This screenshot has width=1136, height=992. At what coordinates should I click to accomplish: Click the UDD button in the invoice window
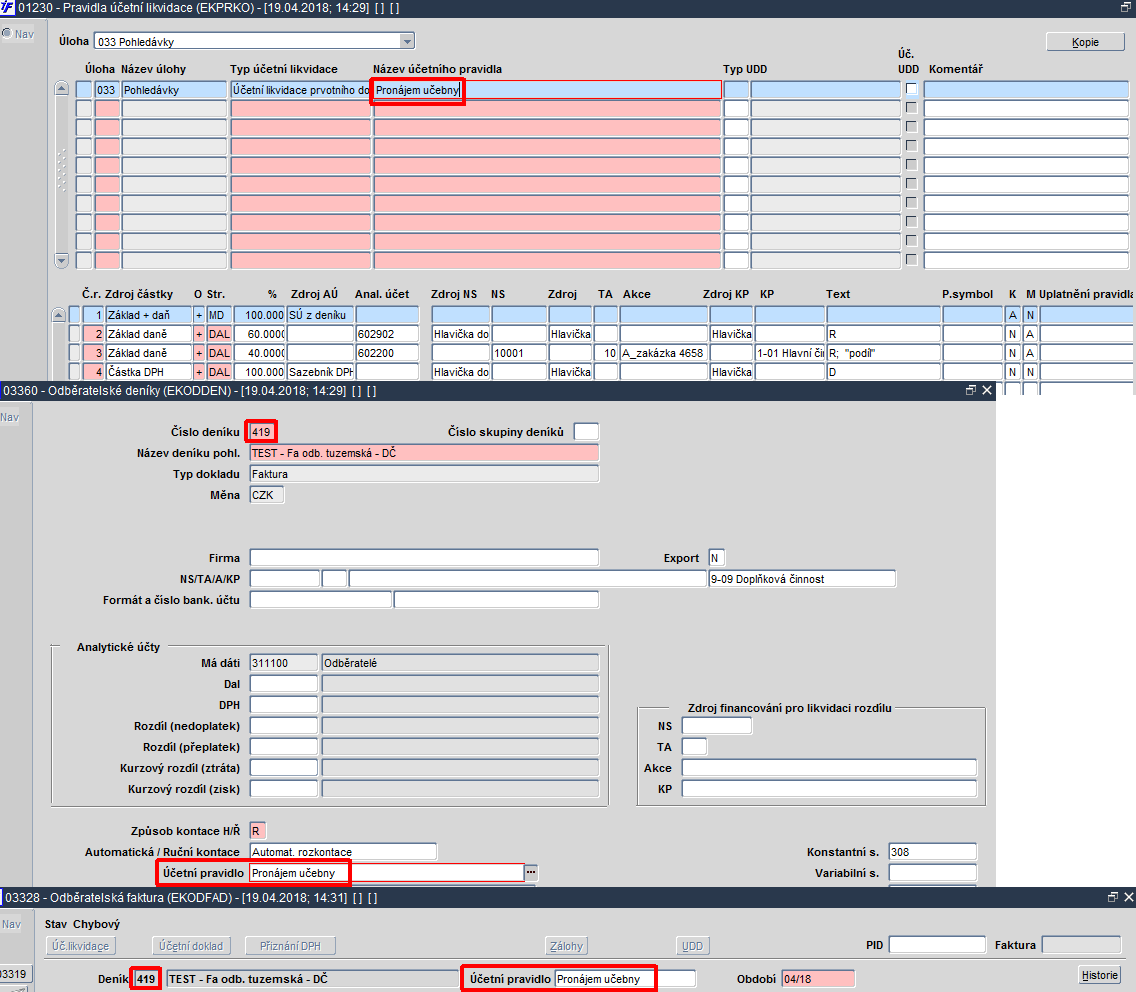tap(693, 946)
